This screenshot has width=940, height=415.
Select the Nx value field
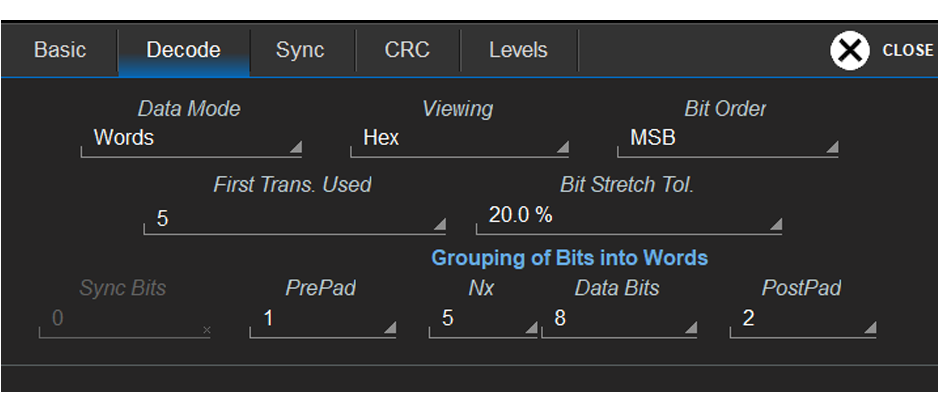[481, 320]
